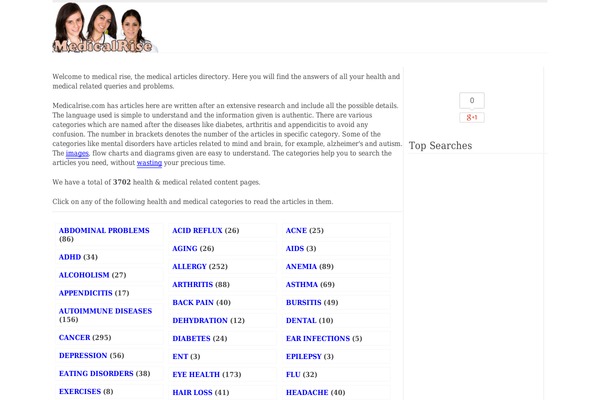Click the share count box showing 0

[472, 100]
